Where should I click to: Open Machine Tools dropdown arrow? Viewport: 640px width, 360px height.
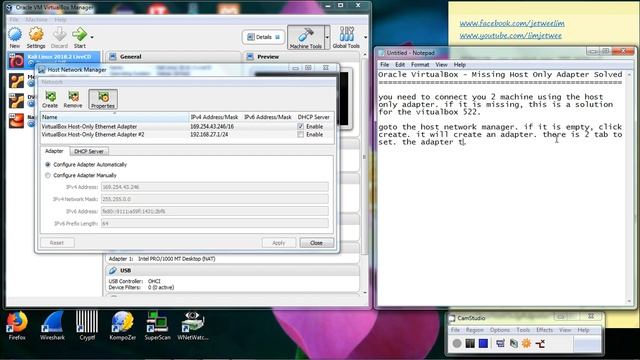(327, 37)
